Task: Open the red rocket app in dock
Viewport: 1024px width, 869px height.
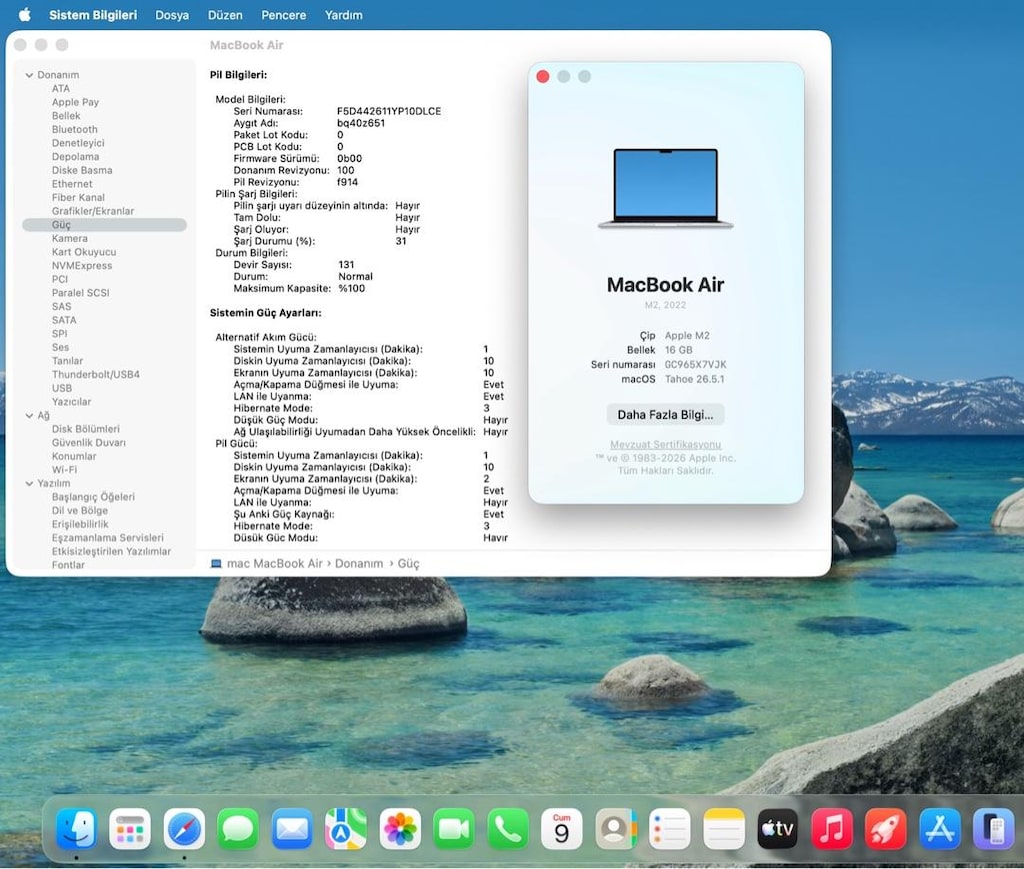Action: [886, 829]
